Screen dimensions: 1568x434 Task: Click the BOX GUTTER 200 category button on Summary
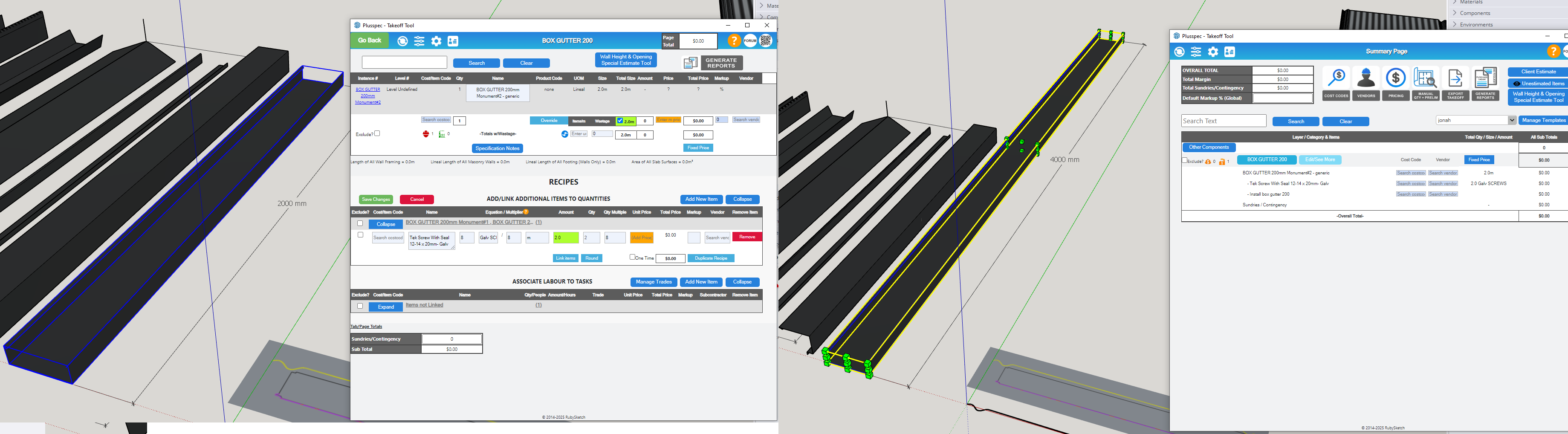pos(1267,159)
